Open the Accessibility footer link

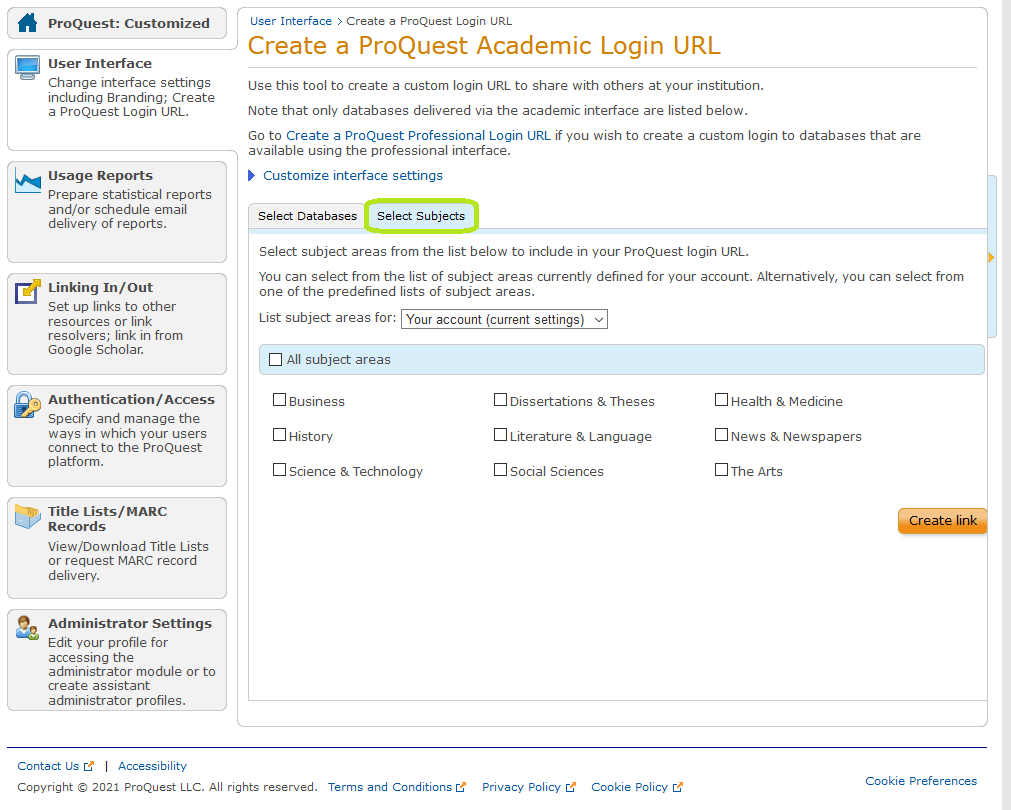pos(152,766)
